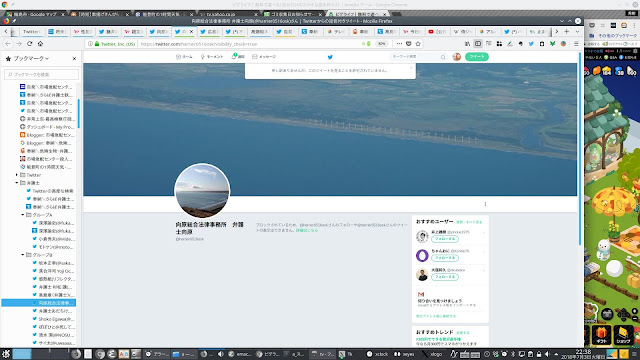The width and height of the screenshot is (640, 360).
Task: Save page to Pocket icon
Action: (x=409, y=44)
